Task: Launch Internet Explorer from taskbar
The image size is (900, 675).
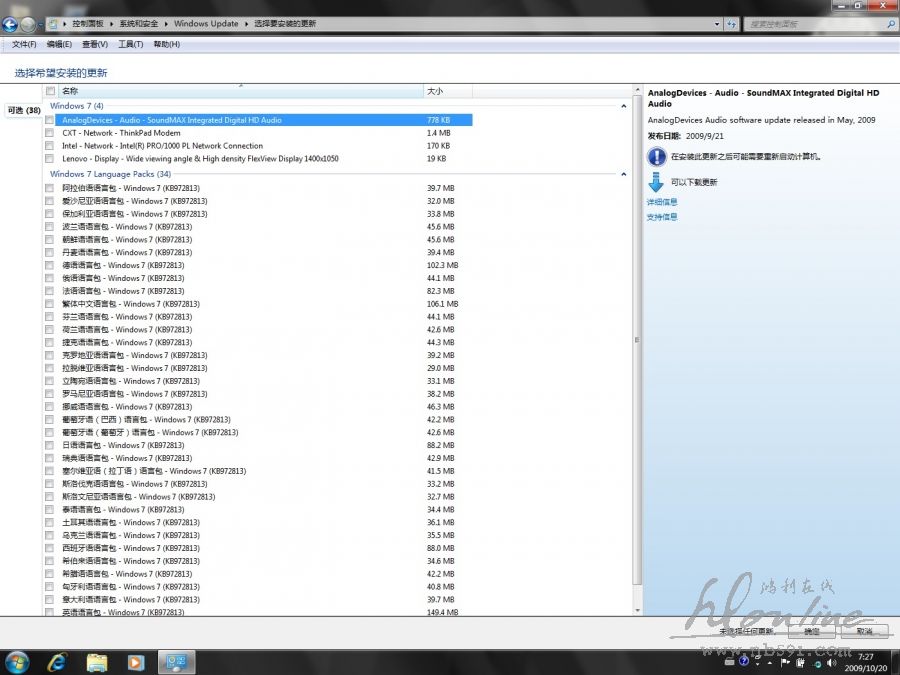Action: click(x=57, y=661)
